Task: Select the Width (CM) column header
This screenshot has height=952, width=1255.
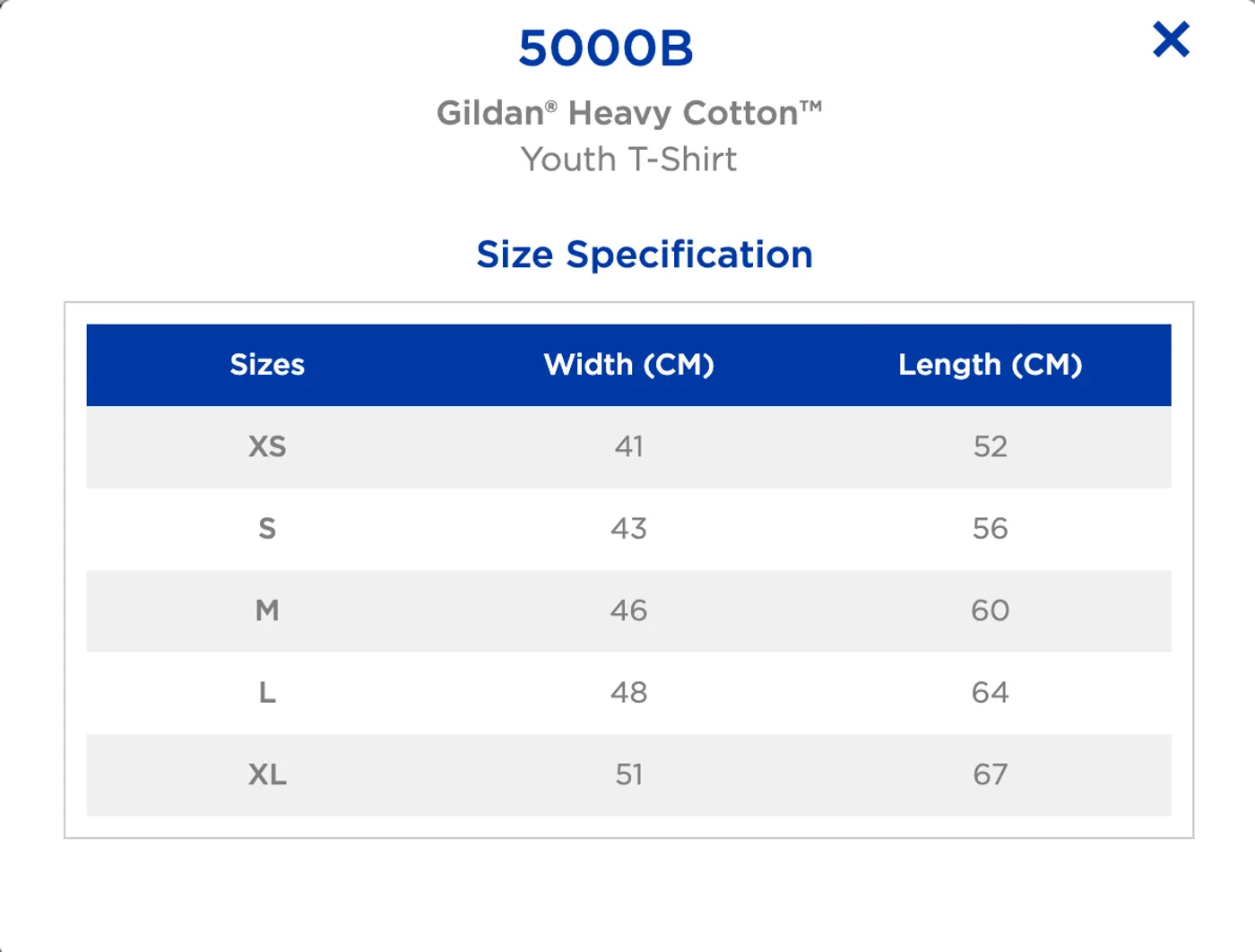Action: [628, 365]
